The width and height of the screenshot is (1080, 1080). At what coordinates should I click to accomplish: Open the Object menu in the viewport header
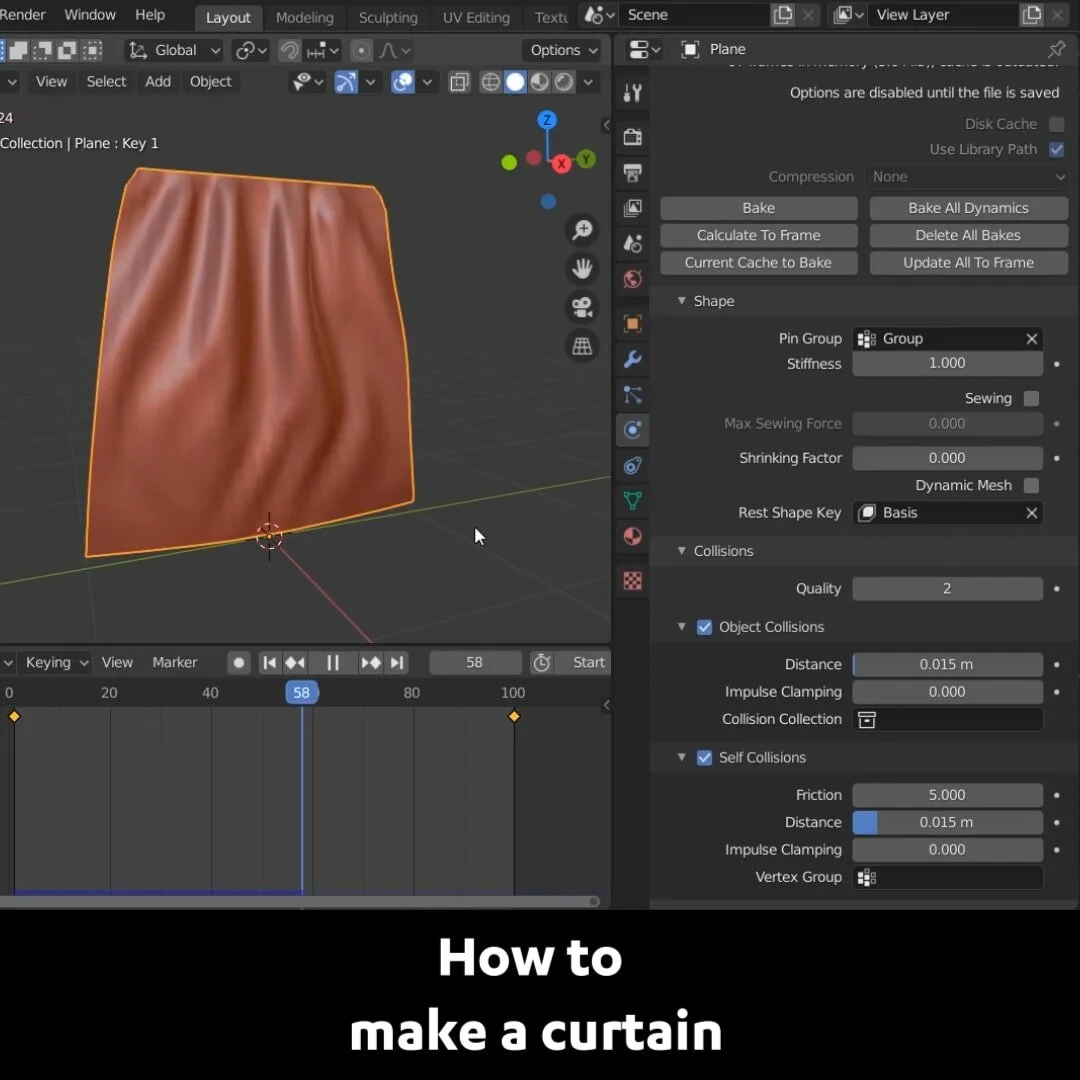(x=210, y=81)
